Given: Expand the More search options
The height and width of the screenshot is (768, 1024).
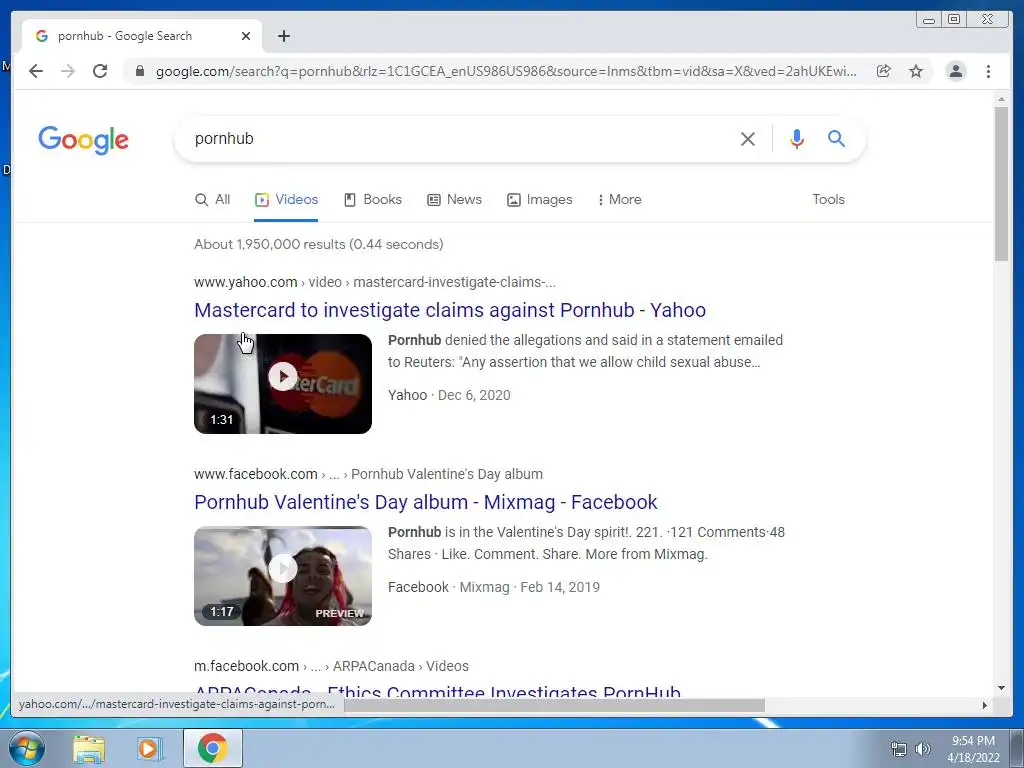Looking at the screenshot, I should [619, 200].
